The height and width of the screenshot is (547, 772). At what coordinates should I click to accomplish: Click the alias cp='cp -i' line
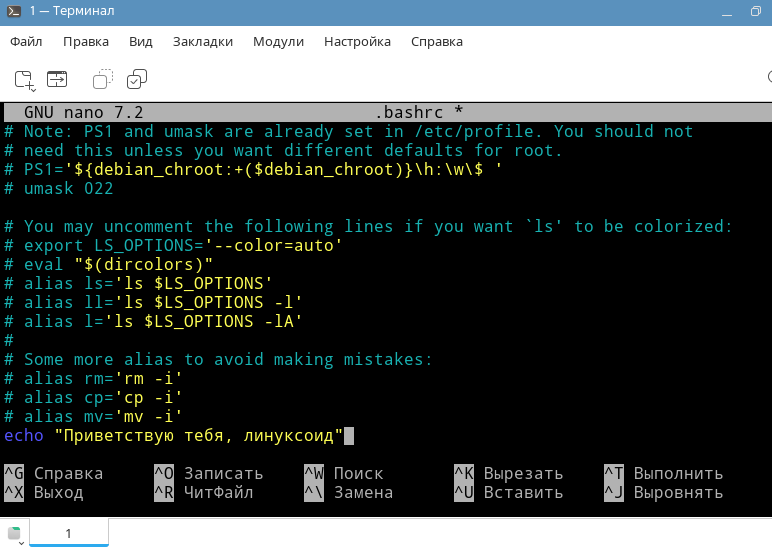coord(93,397)
